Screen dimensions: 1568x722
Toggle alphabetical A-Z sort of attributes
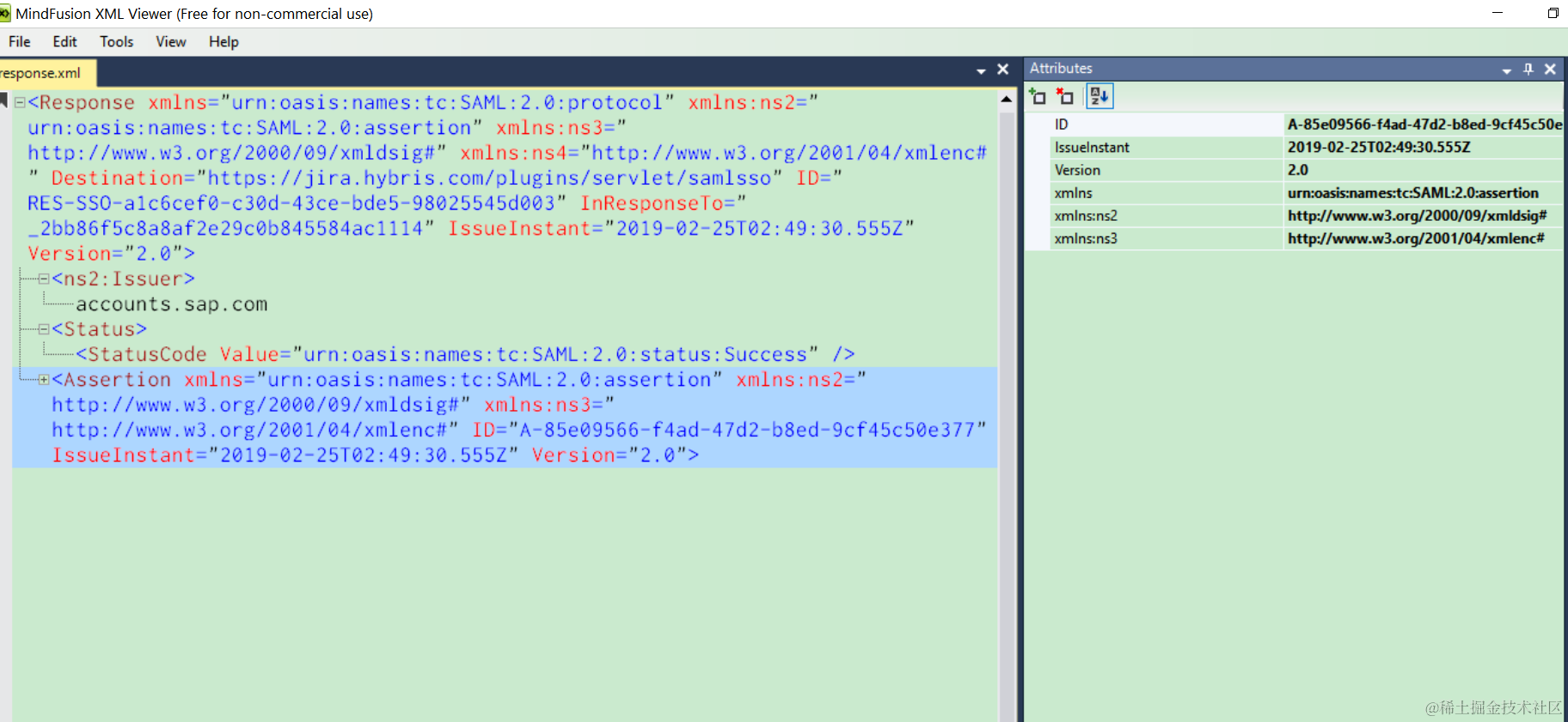pyautogui.click(x=1099, y=96)
